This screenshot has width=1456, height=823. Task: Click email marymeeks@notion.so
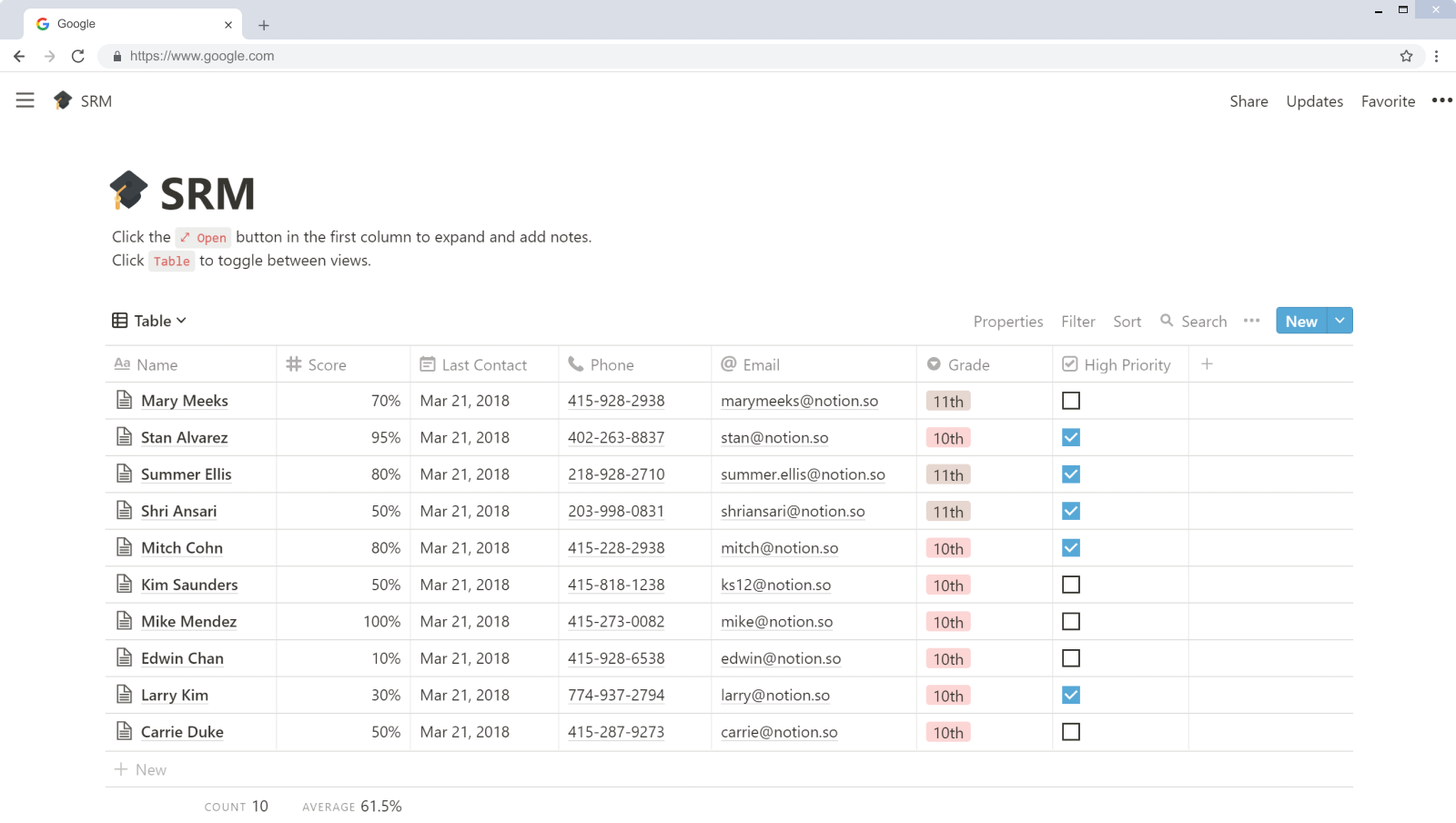(x=799, y=400)
